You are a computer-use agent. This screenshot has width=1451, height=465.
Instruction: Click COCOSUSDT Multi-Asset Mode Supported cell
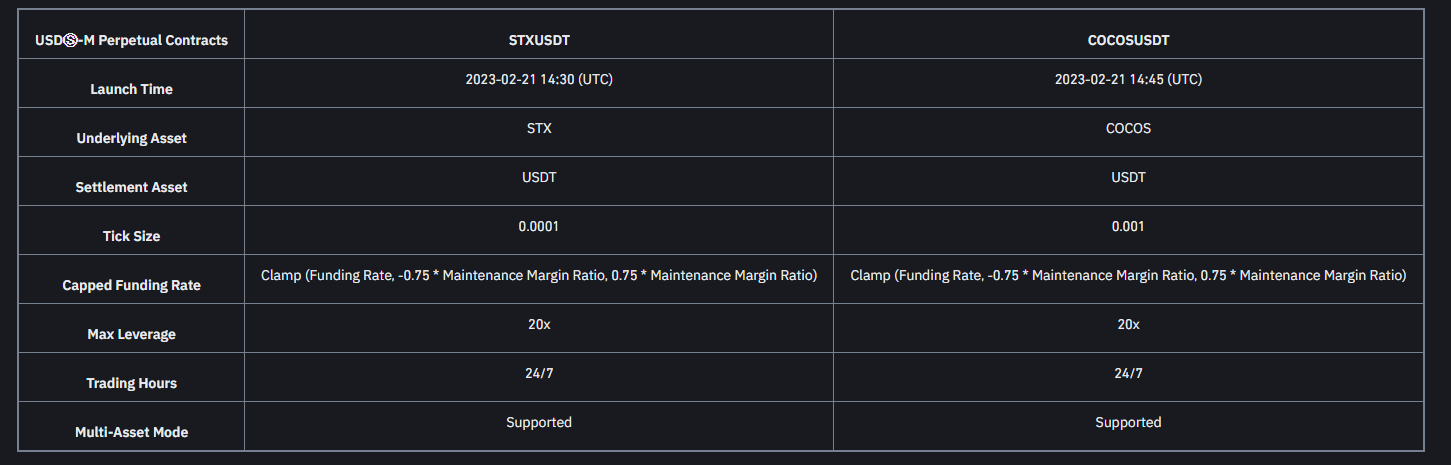pyautogui.click(x=1128, y=422)
